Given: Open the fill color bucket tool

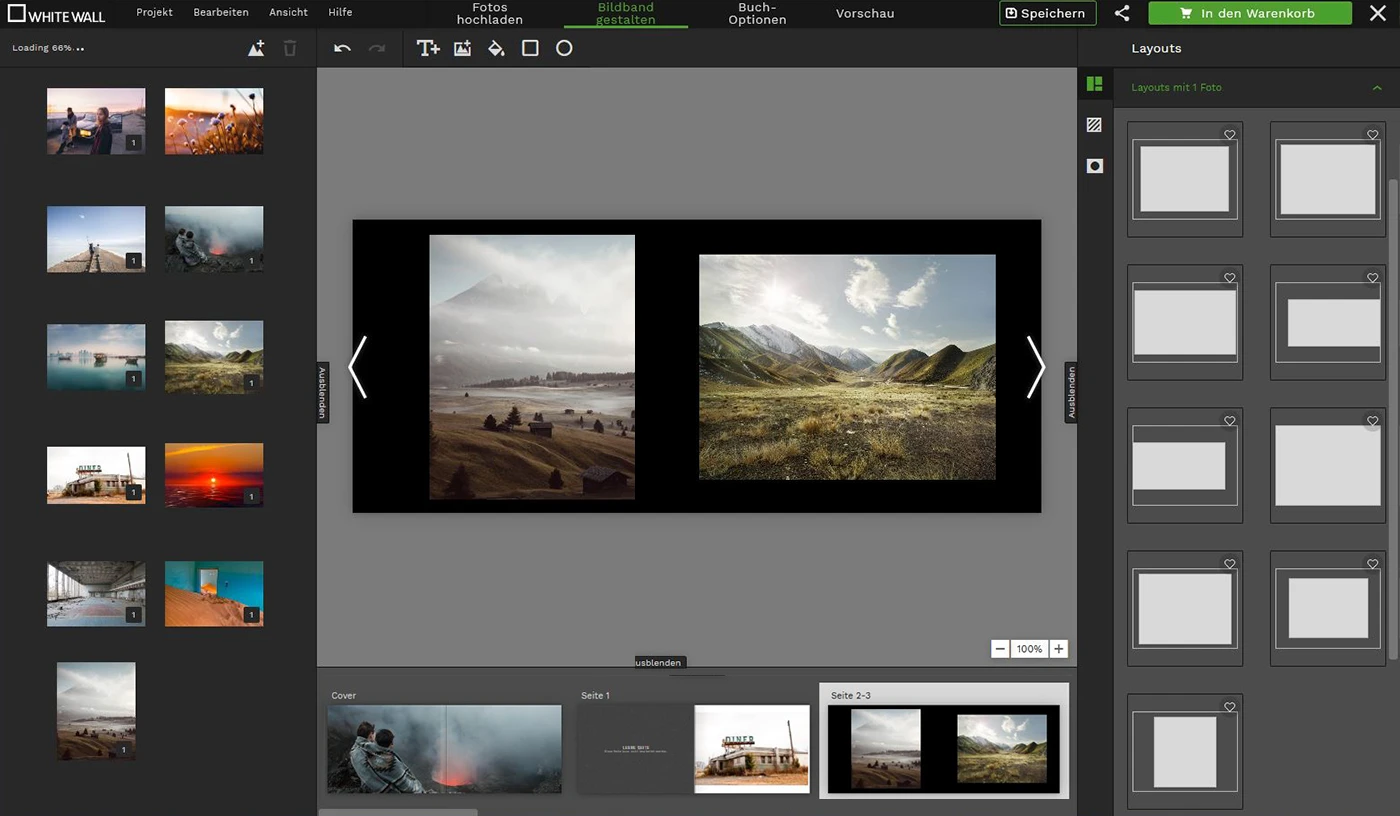Looking at the screenshot, I should 496,48.
